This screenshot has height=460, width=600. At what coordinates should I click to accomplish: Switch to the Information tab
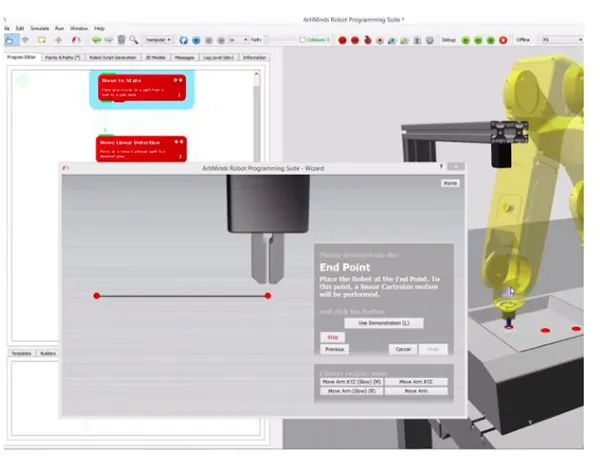point(254,57)
